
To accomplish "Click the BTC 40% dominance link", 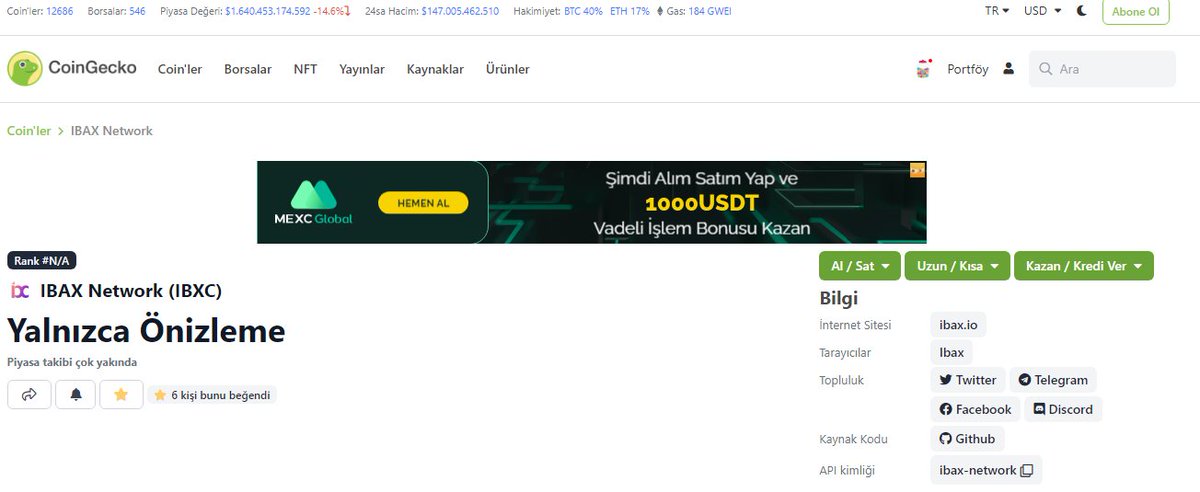I will 583,11.
